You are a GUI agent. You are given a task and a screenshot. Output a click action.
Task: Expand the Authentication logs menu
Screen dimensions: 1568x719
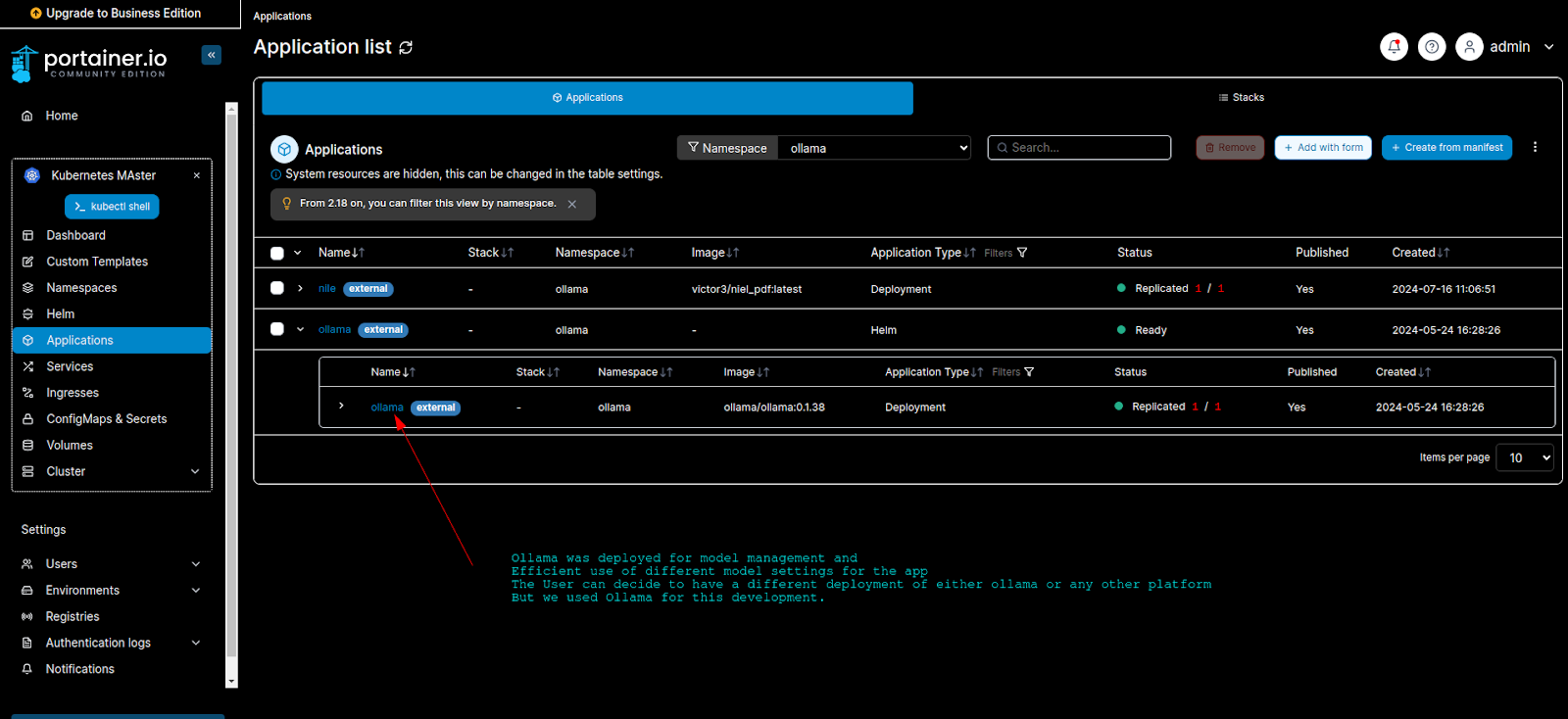(x=196, y=643)
